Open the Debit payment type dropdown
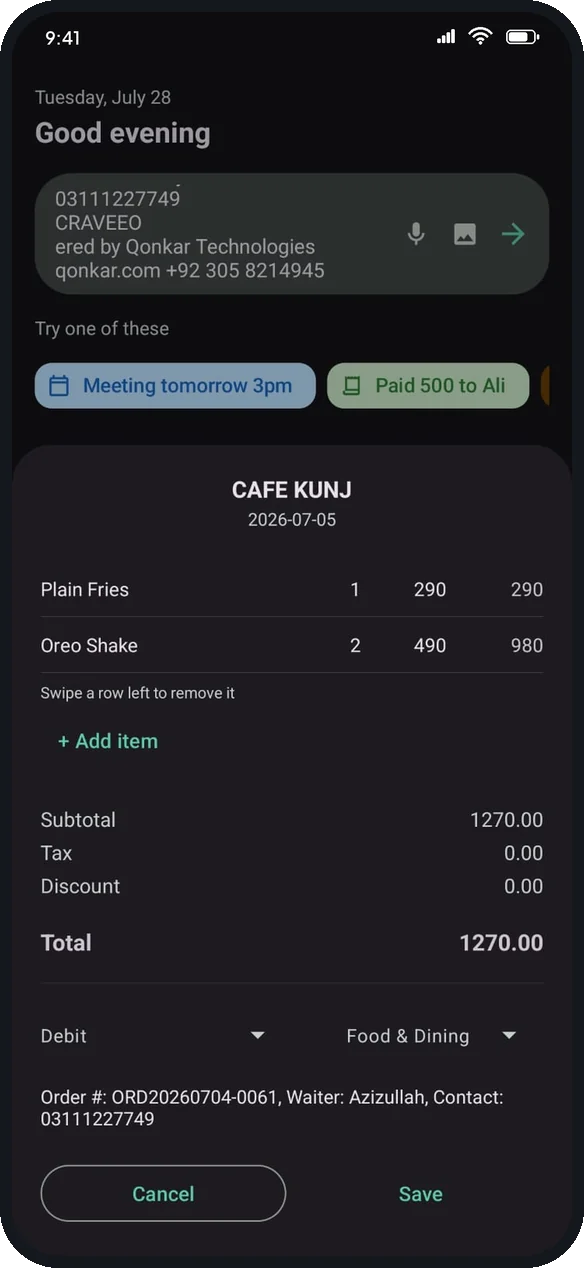584x1268 pixels. [153, 1036]
